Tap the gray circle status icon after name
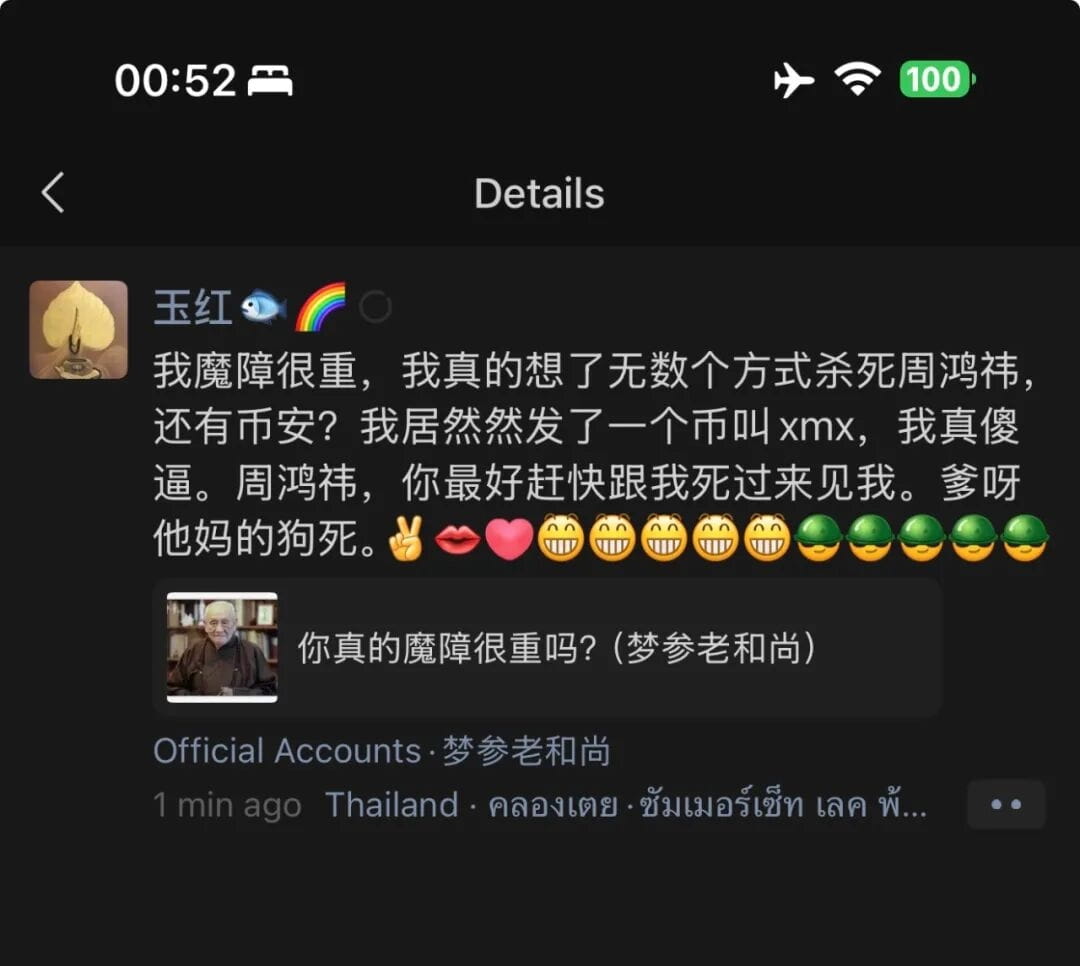1080x966 pixels. 375,307
